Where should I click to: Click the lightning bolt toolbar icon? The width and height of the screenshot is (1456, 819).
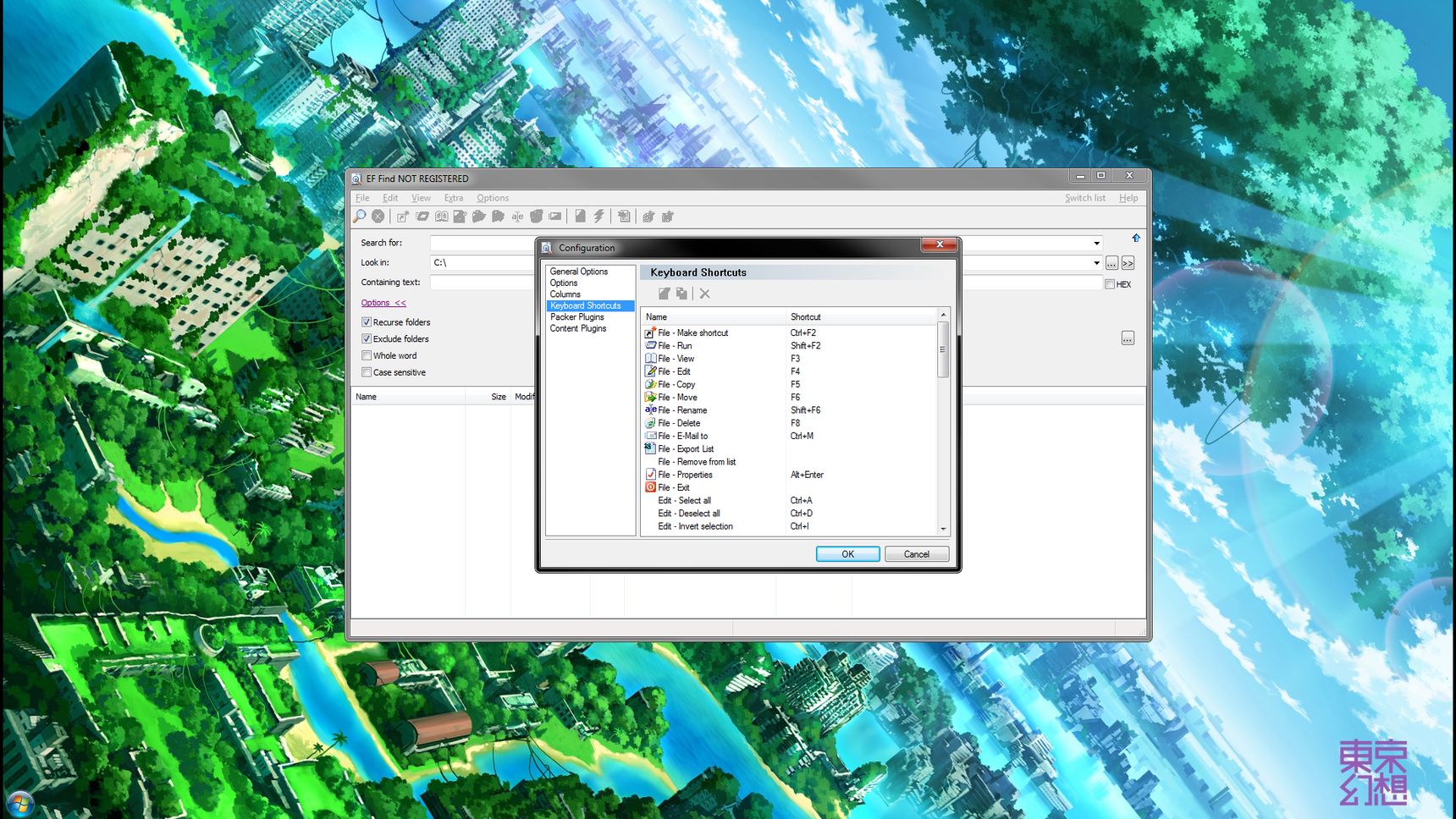tap(599, 217)
